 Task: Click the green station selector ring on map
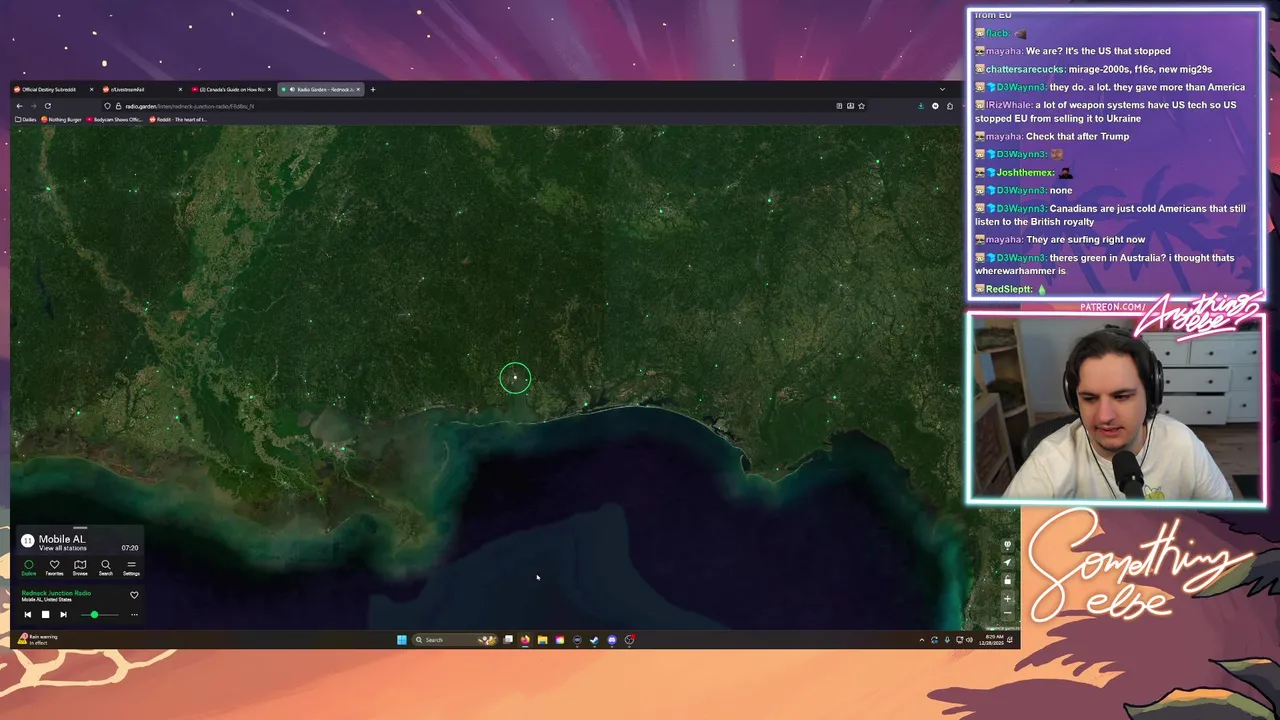515,377
